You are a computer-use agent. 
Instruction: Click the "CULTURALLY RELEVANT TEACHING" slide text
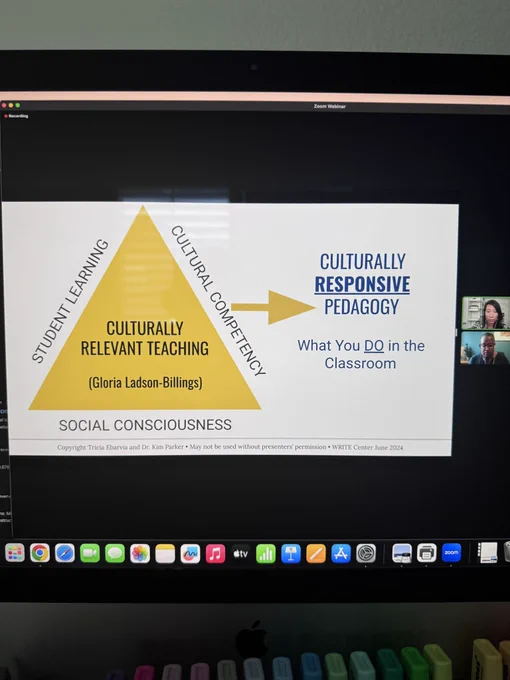145,338
